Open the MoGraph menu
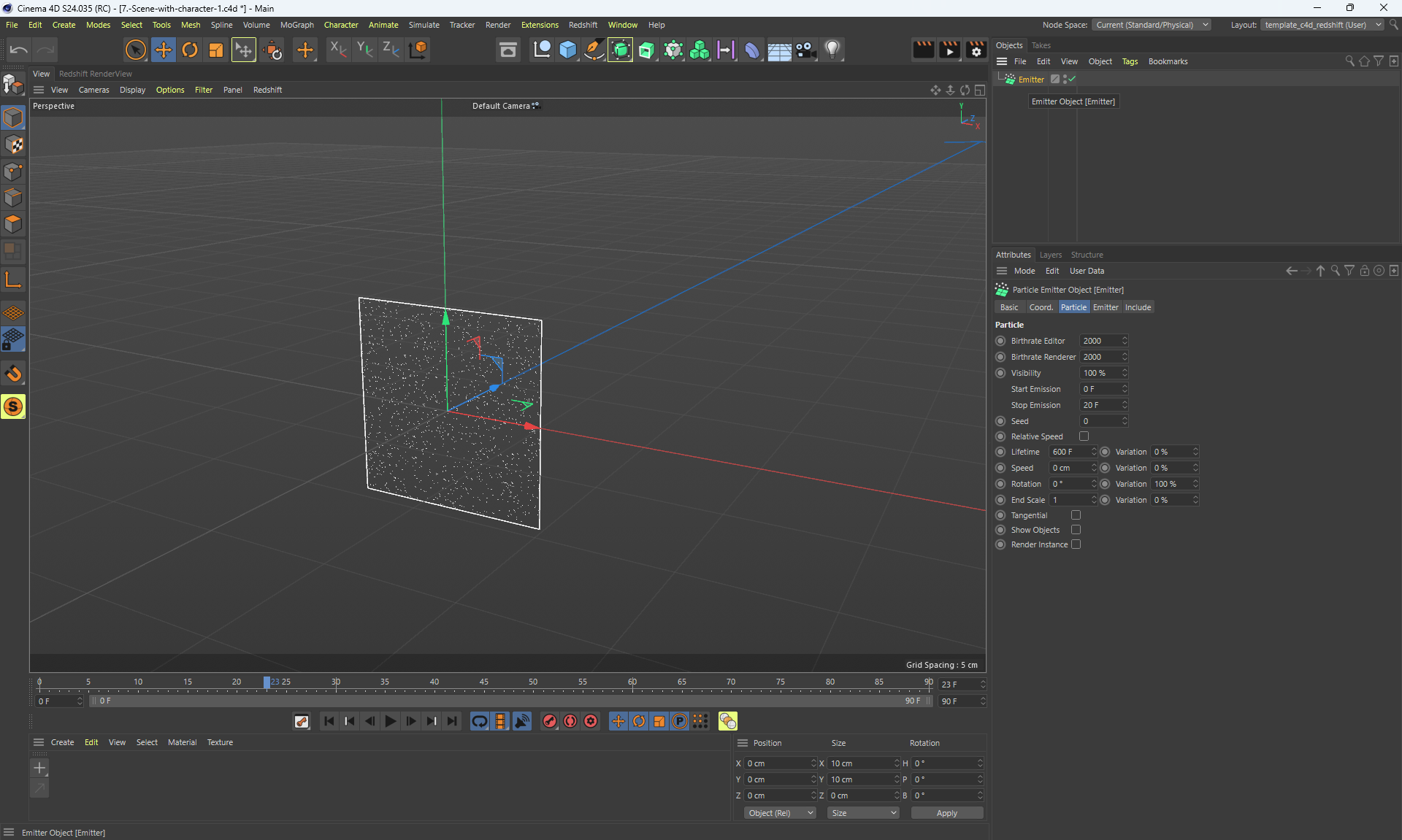The height and width of the screenshot is (840, 1402). pos(296,25)
